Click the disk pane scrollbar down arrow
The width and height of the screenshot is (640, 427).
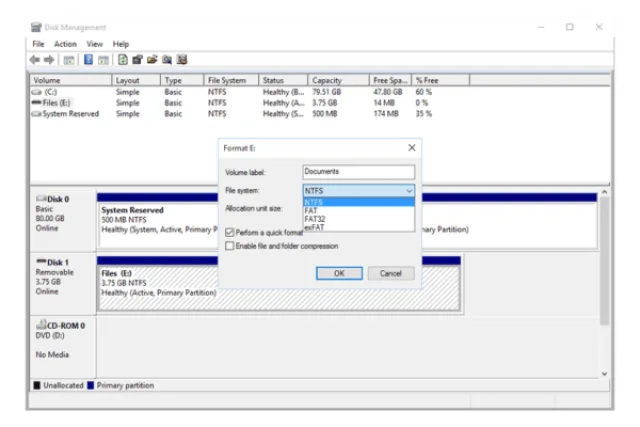click(x=604, y=374)
